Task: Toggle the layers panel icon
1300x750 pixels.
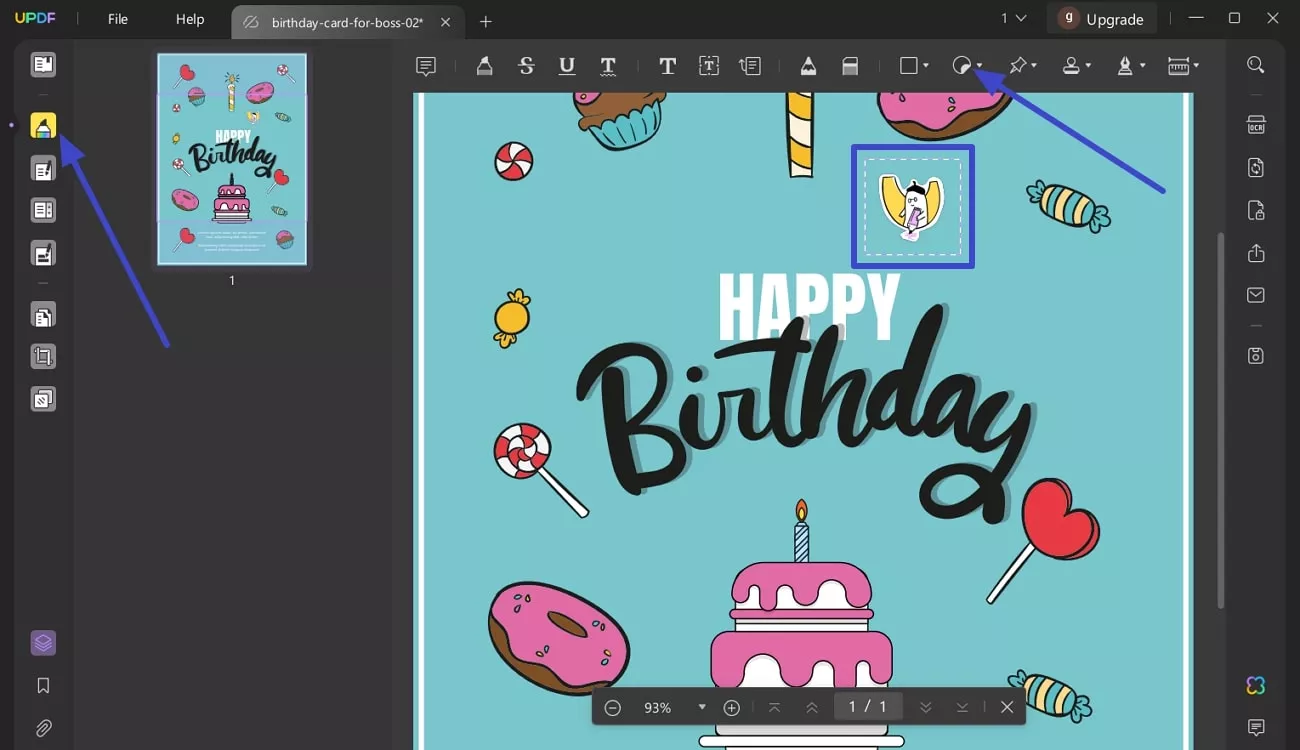Action: click(43, 643)
